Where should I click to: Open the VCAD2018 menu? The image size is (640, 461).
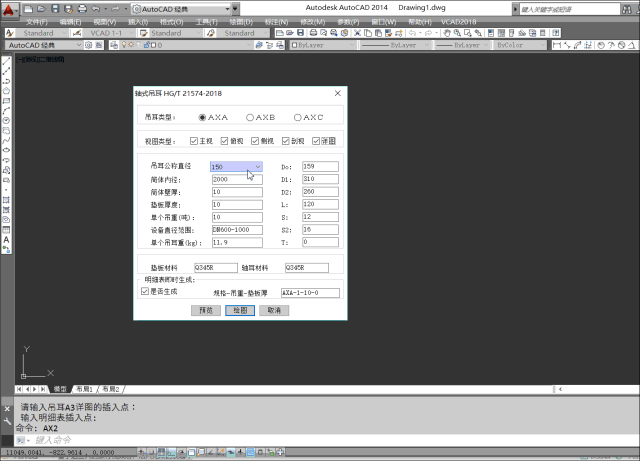pos(458,21)
